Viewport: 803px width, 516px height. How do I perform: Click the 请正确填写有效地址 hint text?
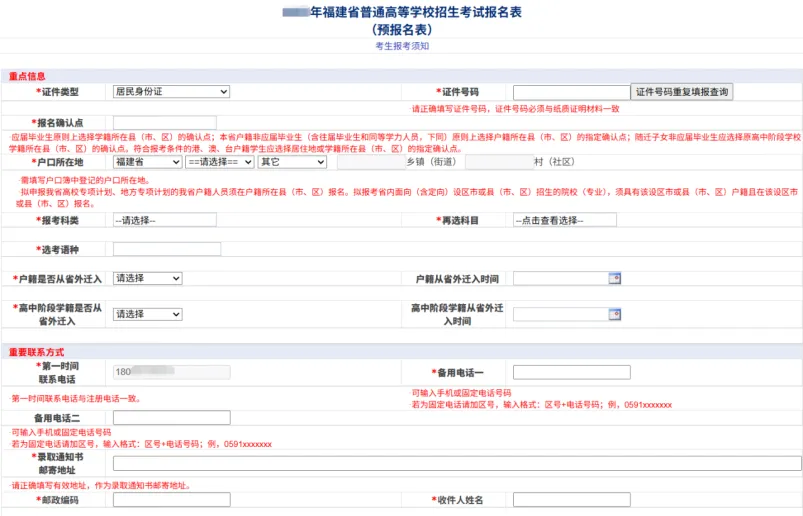tap(100, 485)
